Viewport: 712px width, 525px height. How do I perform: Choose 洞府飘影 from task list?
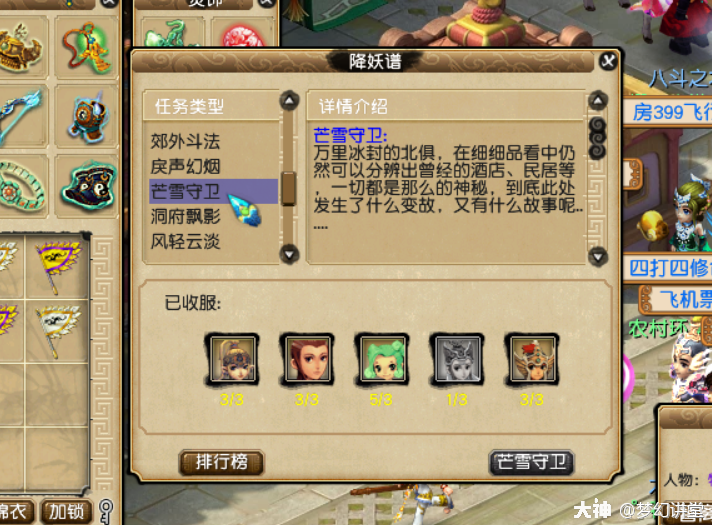[x=185, y=217]
